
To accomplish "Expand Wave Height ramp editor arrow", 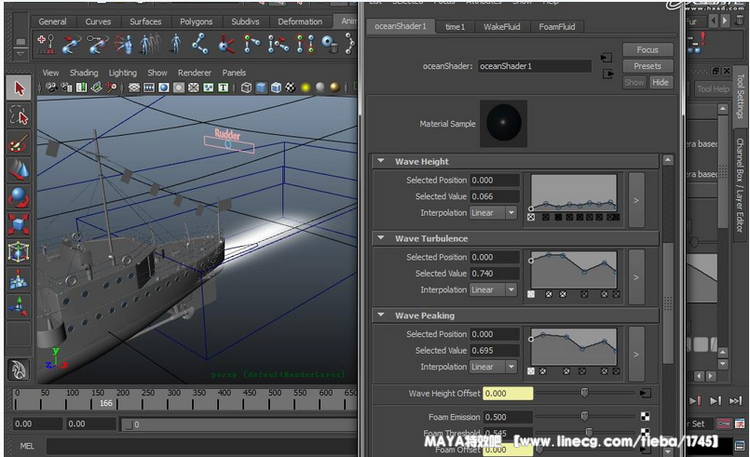I will click(636, 200).
